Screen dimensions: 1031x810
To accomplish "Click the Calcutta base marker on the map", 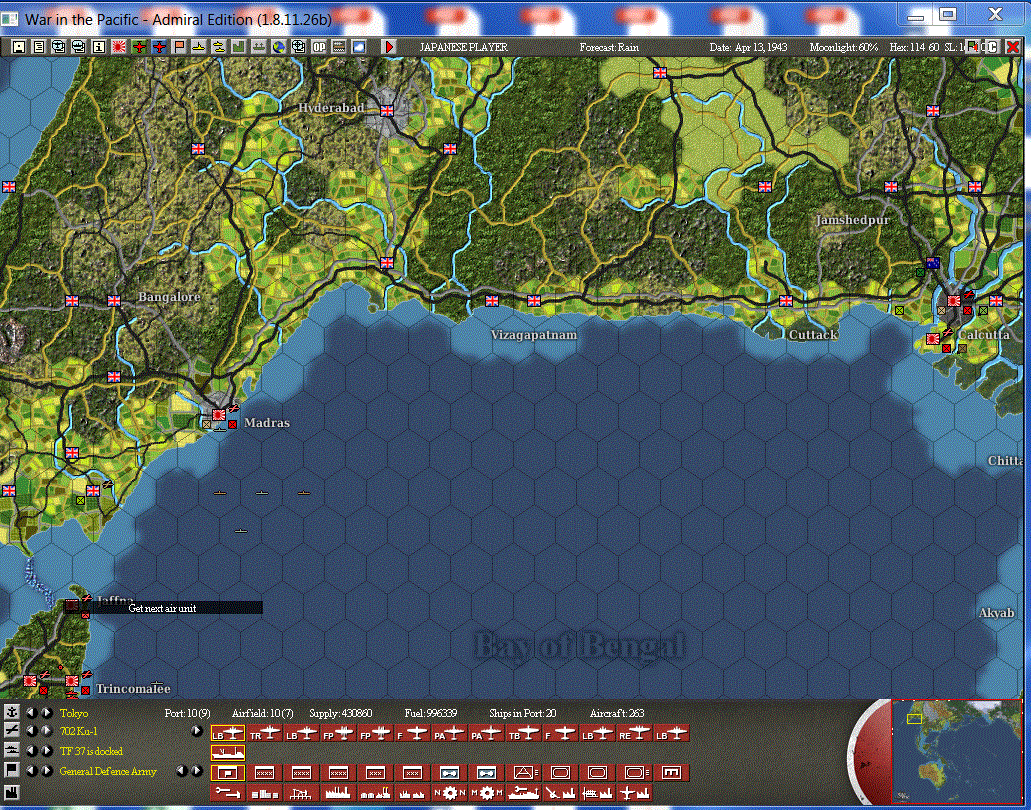I will [953, 300].
